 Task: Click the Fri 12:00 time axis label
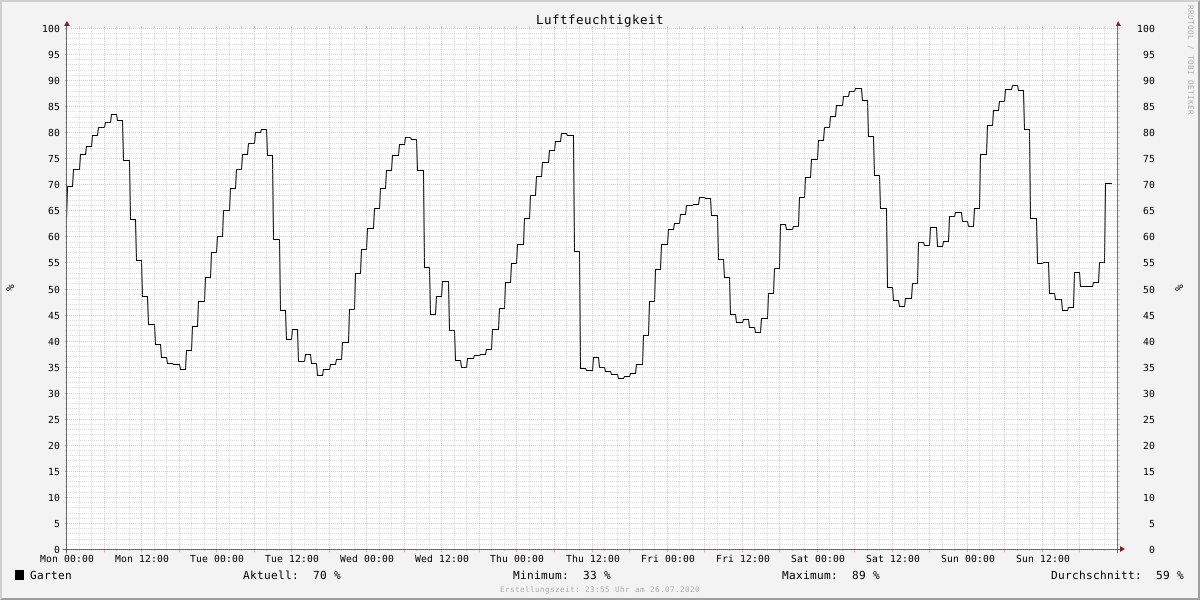[x=743, y=559]
